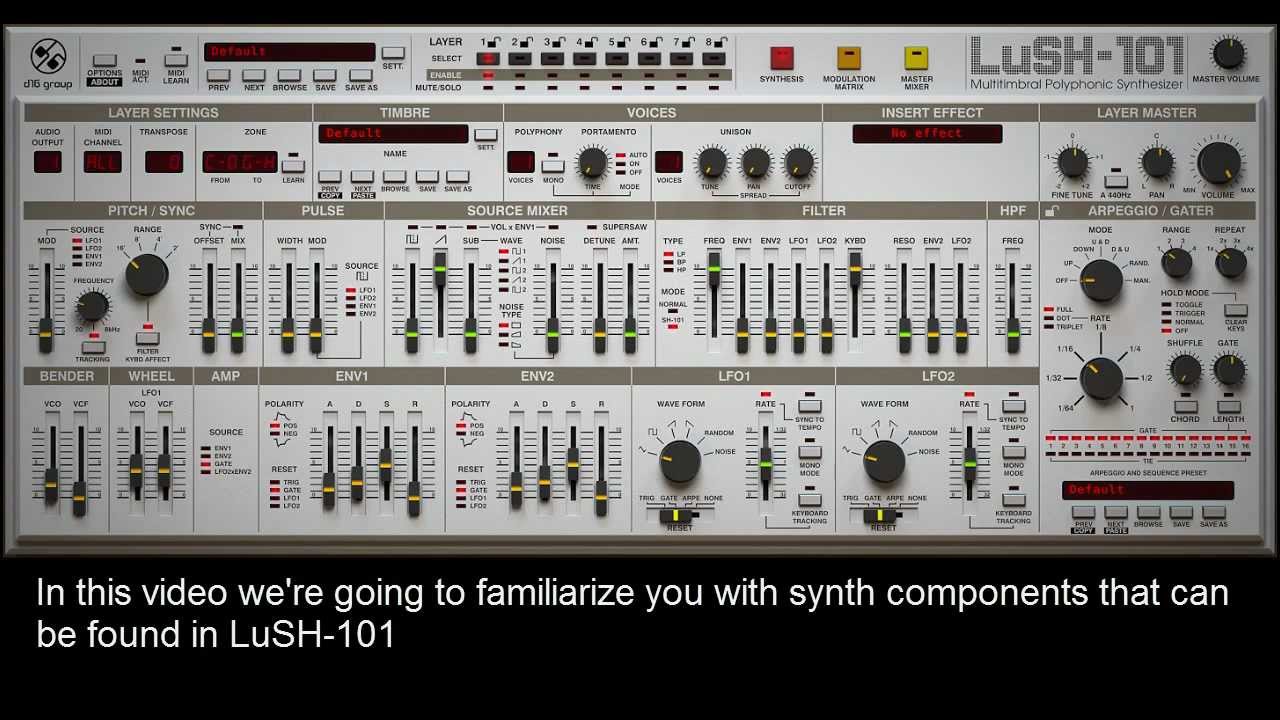Click the MIDI Channel ALL display
This screenshot has height=720, width=1280.
[x=102, y=162]
